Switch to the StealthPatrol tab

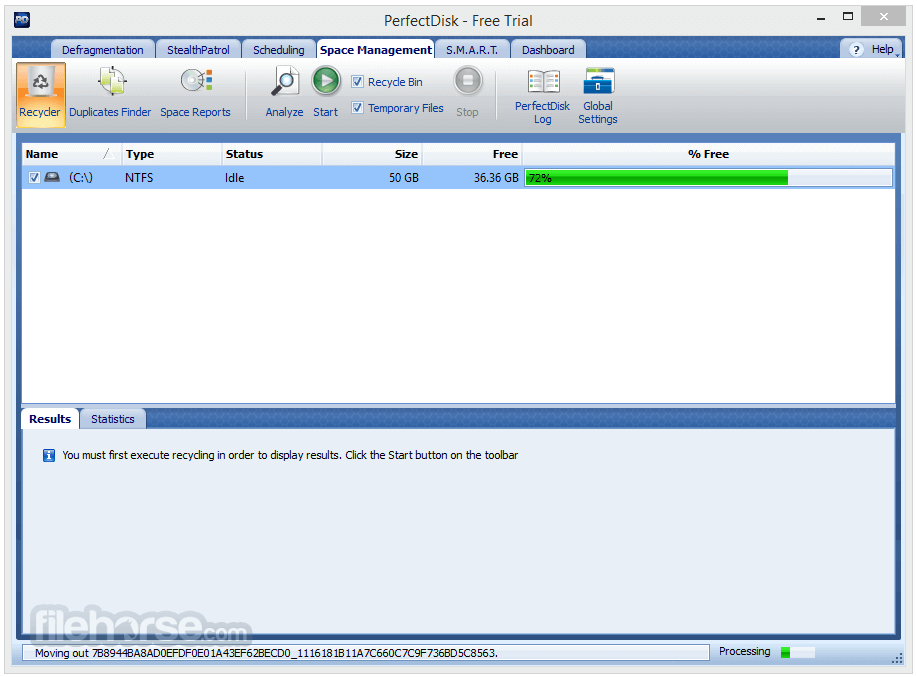pyautogui.click(x=198, y=50)
